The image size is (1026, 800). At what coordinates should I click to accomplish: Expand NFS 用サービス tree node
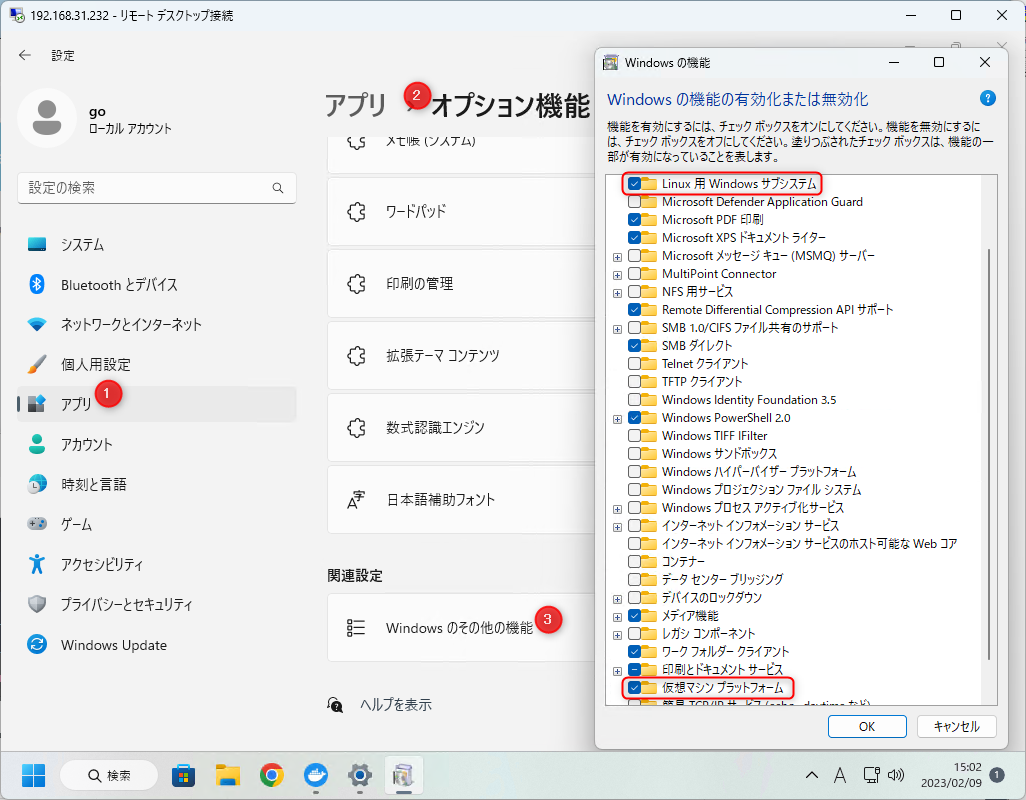point(617,293)
